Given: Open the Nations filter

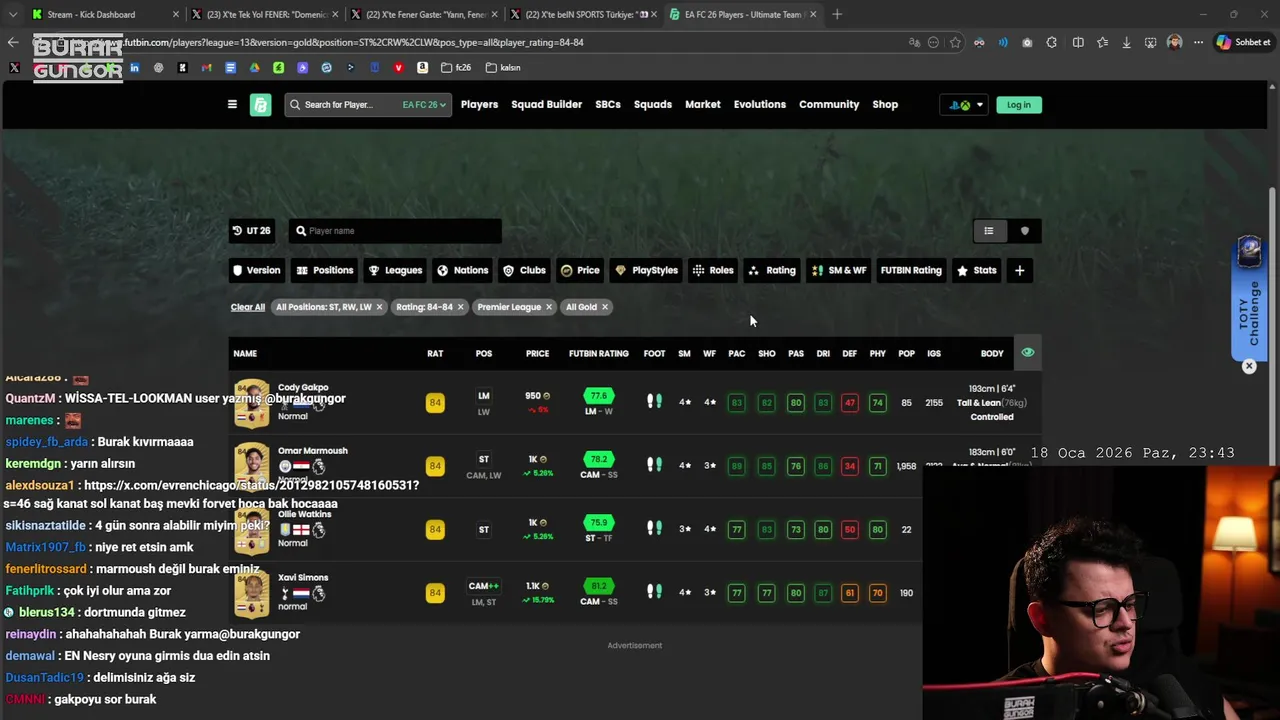Looking at the screenshot, I should click(x=462, y=270).
